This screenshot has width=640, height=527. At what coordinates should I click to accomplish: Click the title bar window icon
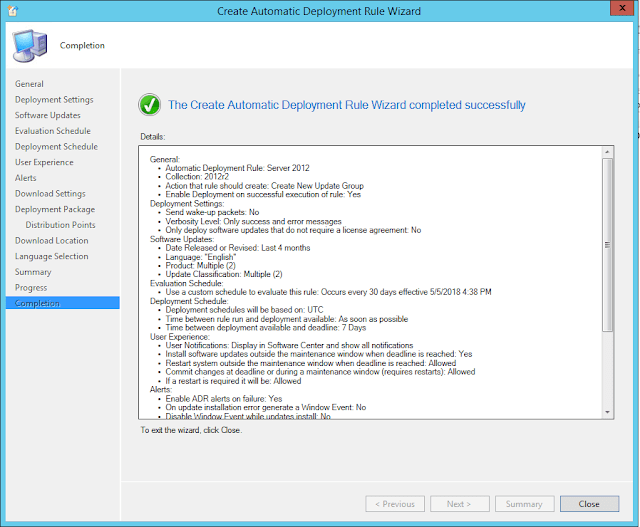[x=10, y=10]
